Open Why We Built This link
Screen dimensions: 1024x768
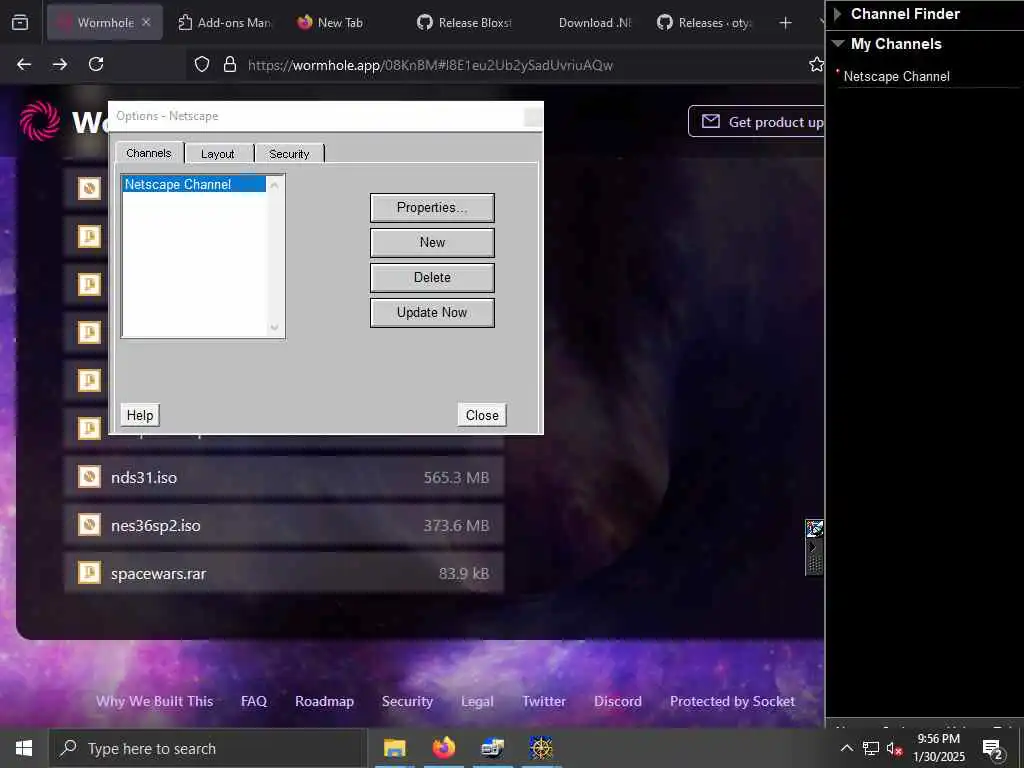(155, 701)
